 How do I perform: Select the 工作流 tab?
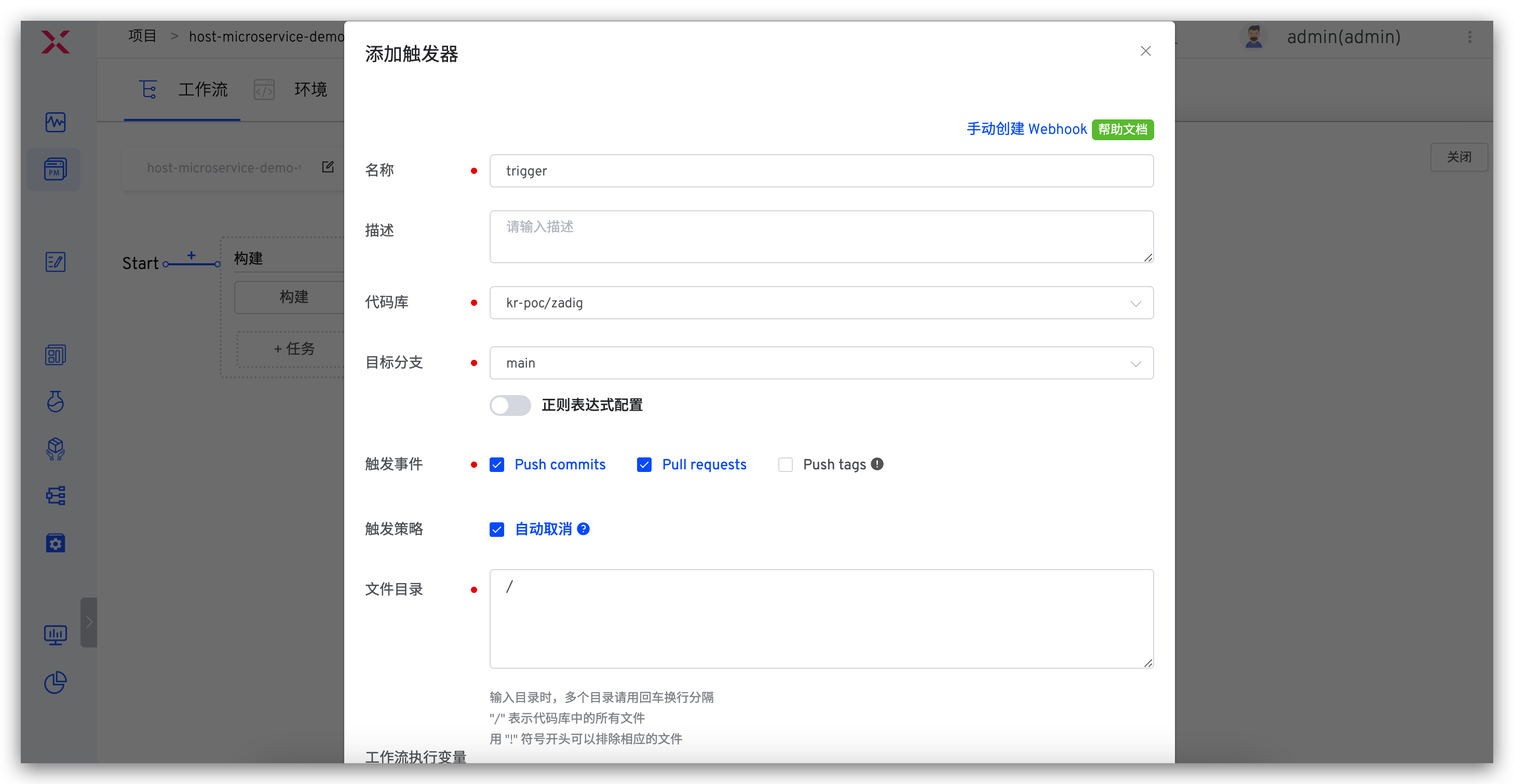pos(203,89)
